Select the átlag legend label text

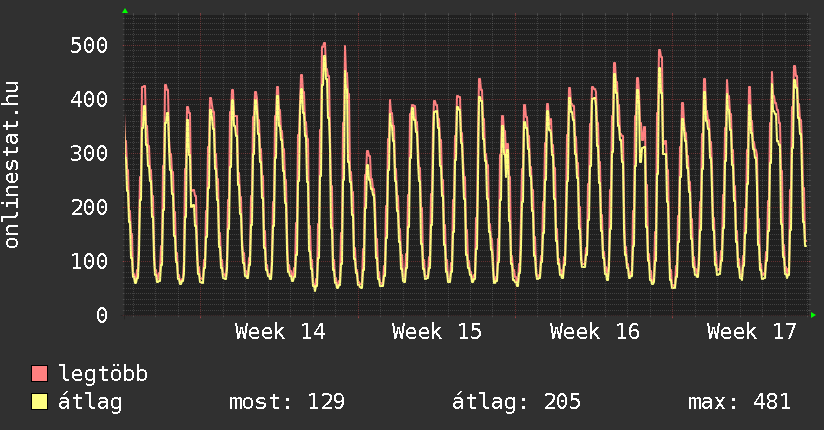[x=90, y=402]
